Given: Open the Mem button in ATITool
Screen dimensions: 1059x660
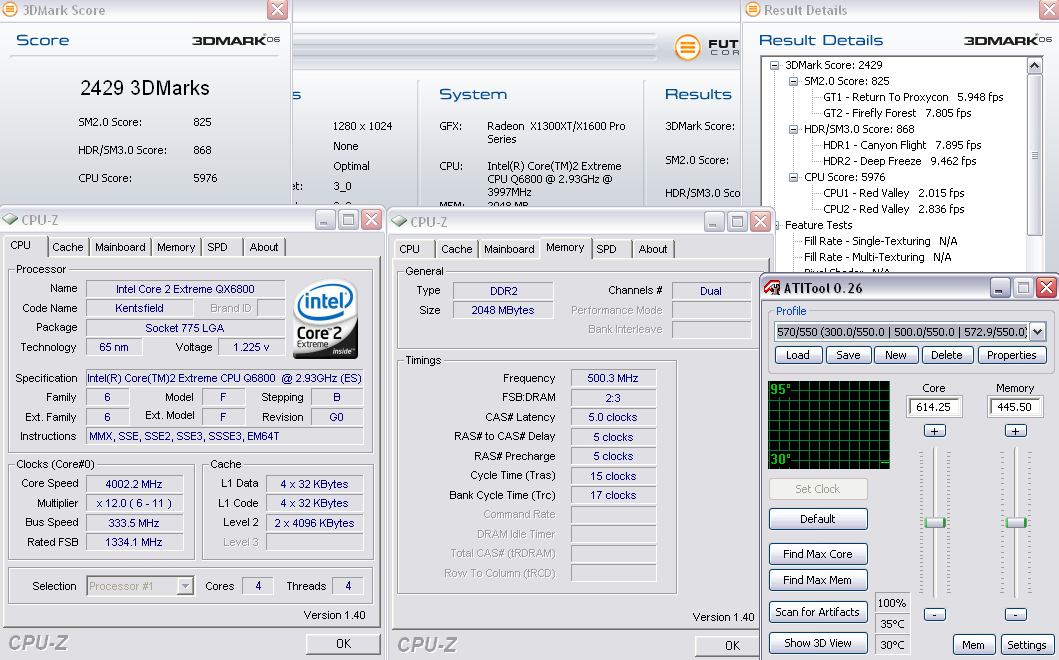Looking at the screenshot, I should tap(973, 645).
